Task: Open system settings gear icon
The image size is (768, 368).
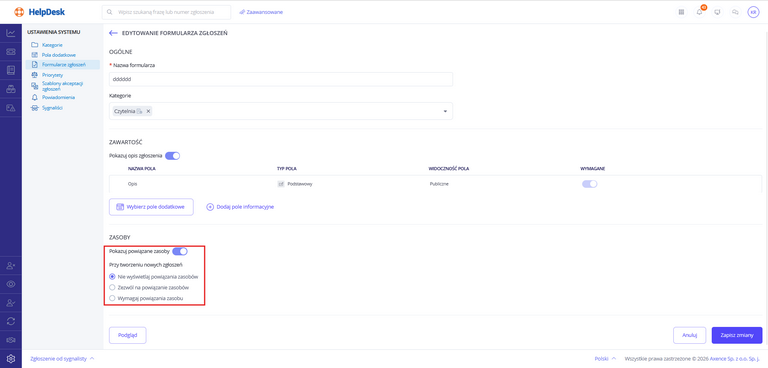Action: pos(11,358)
